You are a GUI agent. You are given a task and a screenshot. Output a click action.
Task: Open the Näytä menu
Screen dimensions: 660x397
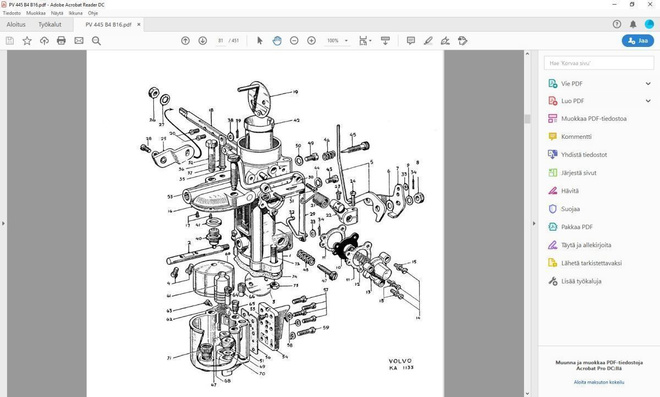(57, 13)
